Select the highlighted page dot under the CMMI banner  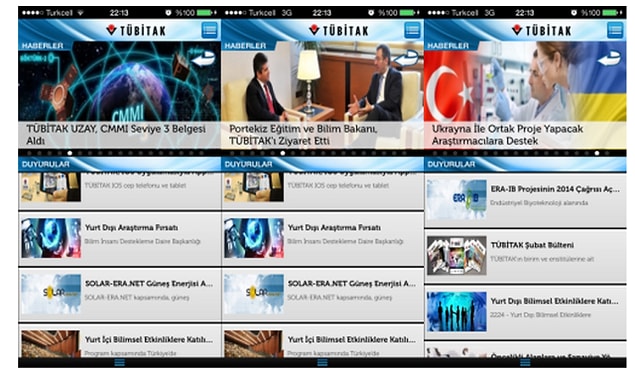pyautogui.click(x=70, y=153)
